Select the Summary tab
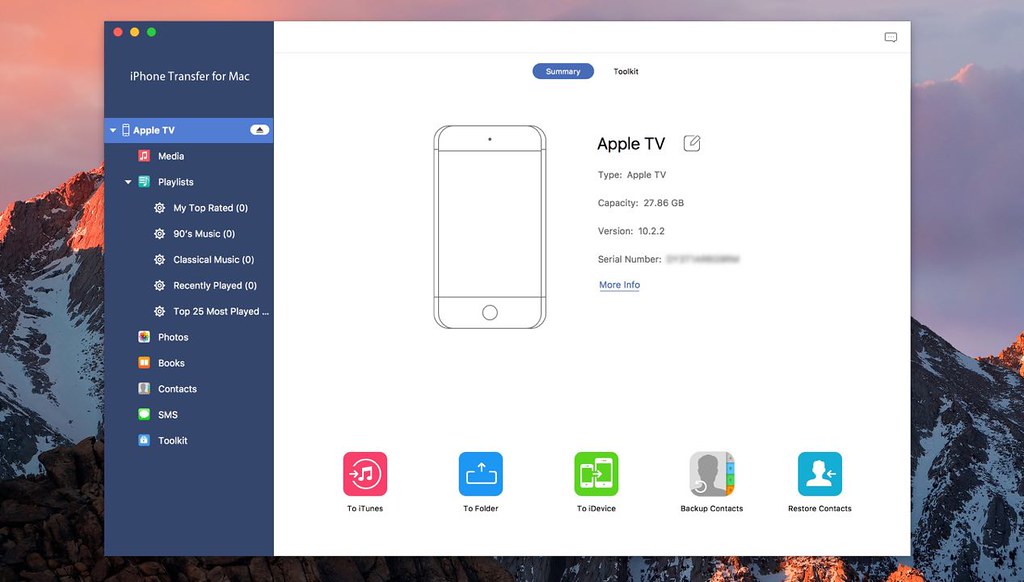Viewport: 1024px width, 582px height. click(563, 72)
